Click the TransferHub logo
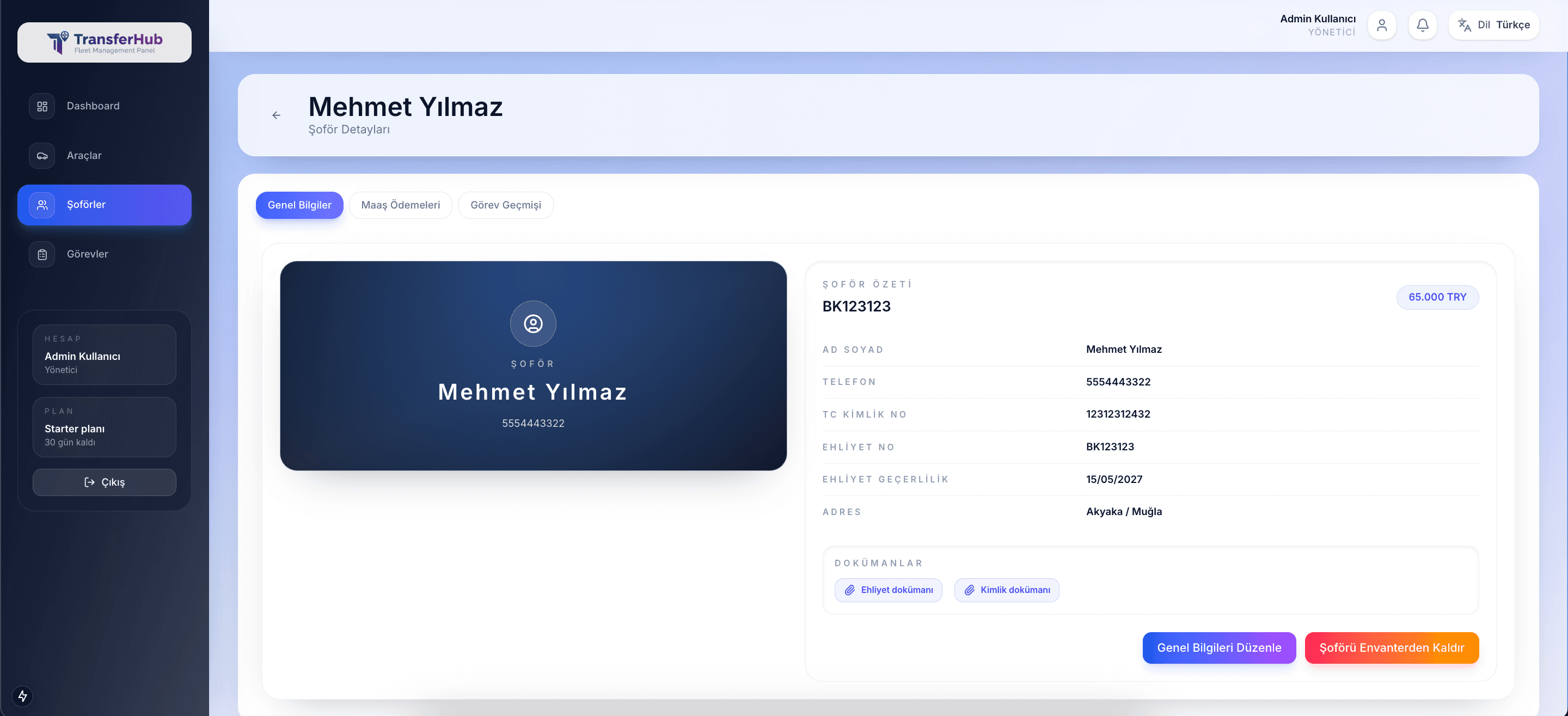The width and height of the screenshot is (1568, 716). (104, 42)
